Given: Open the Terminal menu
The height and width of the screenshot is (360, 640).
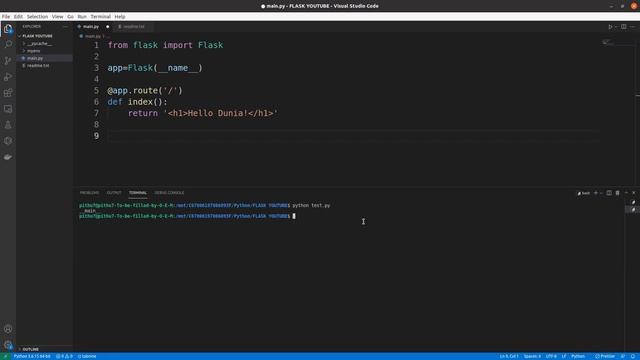Looking at the screenshot, I should (100, 17).
